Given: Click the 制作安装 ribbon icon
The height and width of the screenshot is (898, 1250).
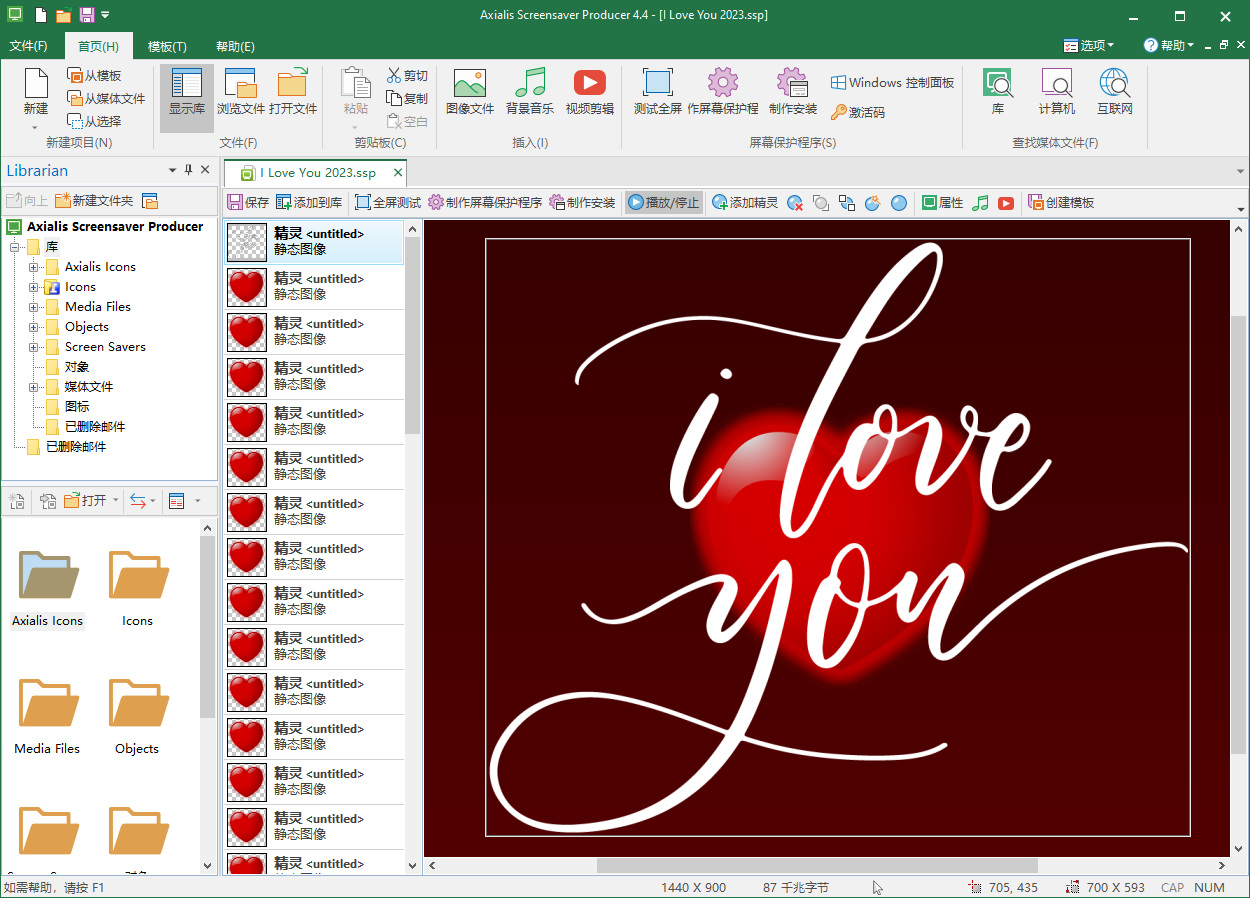Looking at the screenshot, I should [793, 93].
